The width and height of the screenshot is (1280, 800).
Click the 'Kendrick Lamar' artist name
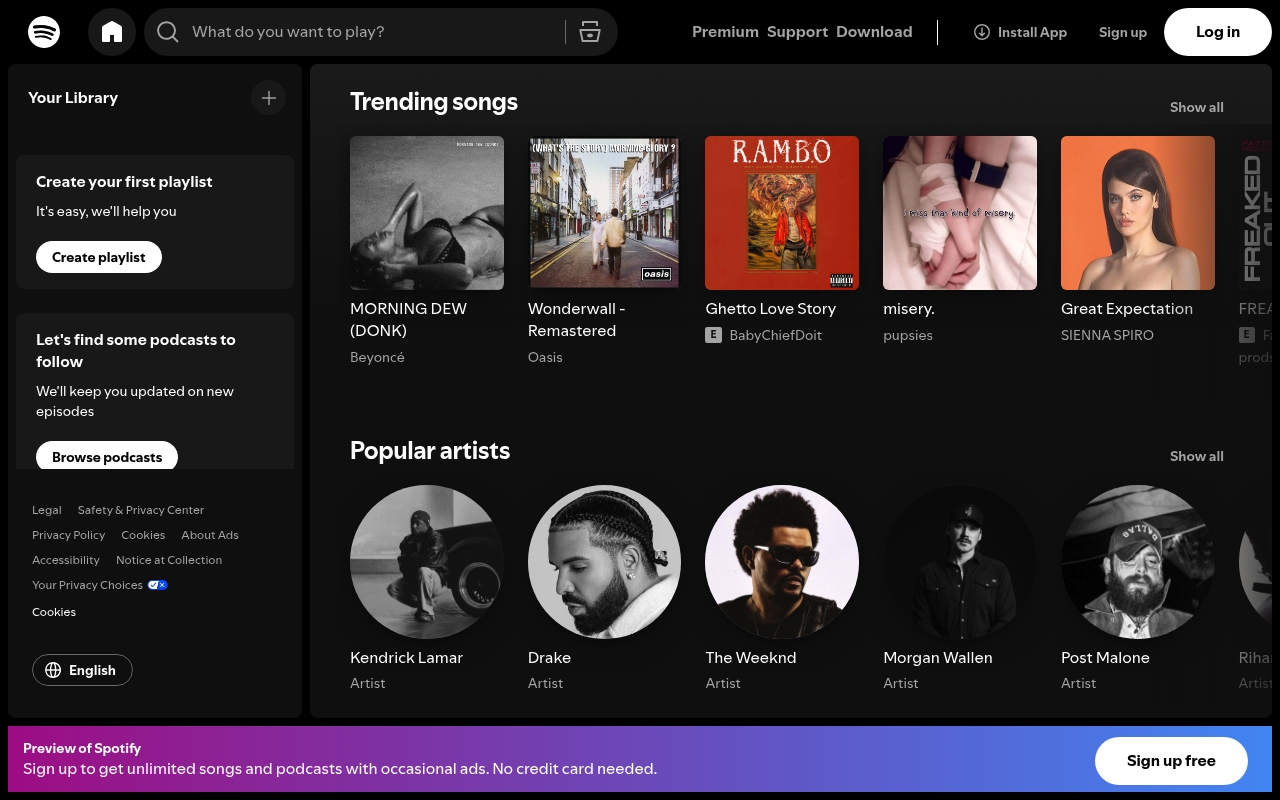[x=406, y=658]
